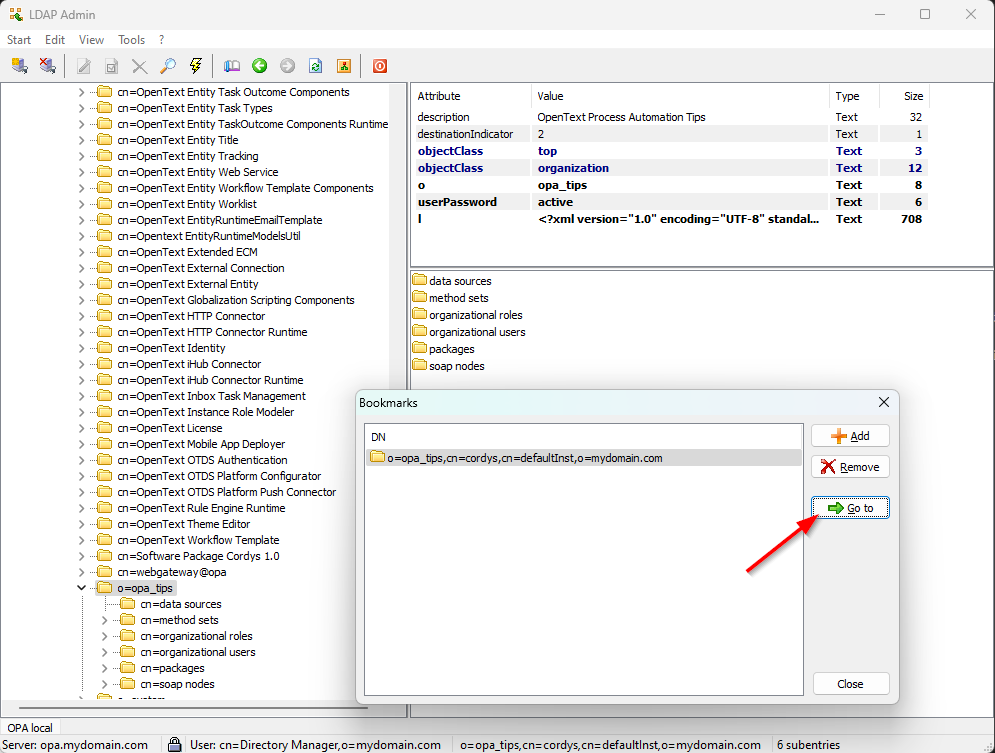Click the schema tree toolbar icon
The width and height of the screenshot is (995, 753).
coord(343,66)
